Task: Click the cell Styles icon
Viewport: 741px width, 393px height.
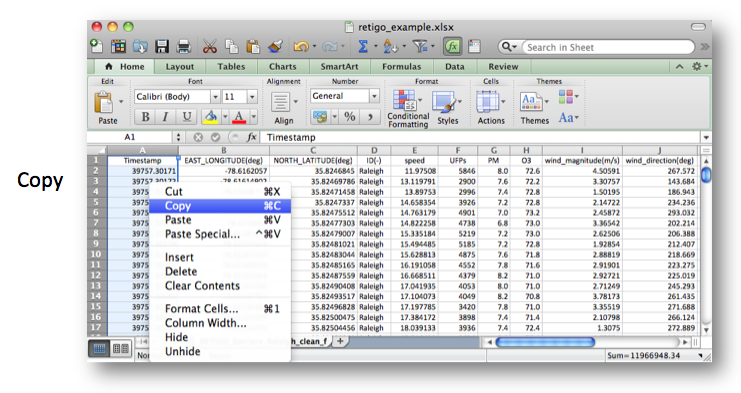Action: pos(443,102)
